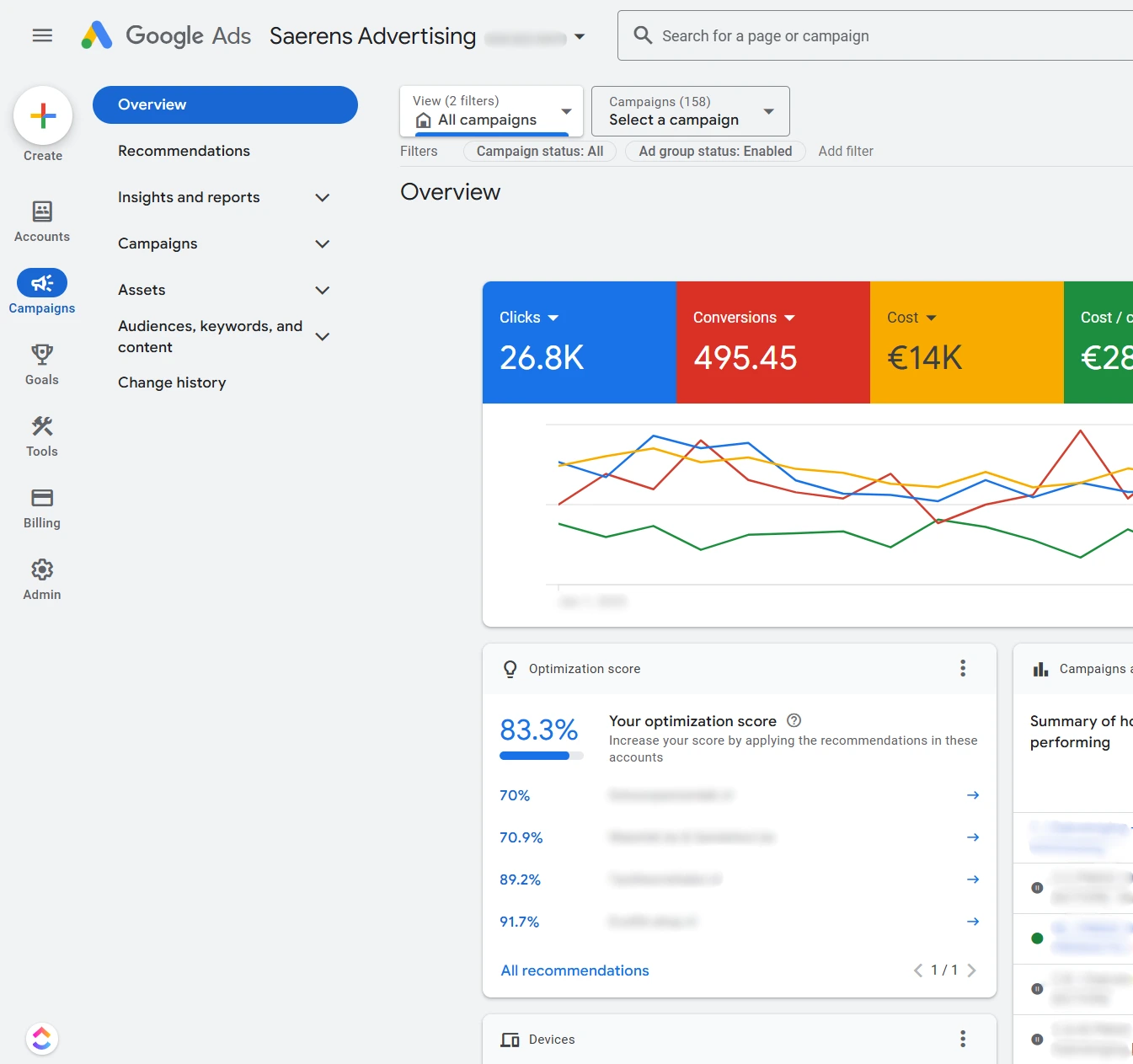Click Ad group status: Enabled filter
This screenshot has width=1133, height=1064.
click(715, 151)
